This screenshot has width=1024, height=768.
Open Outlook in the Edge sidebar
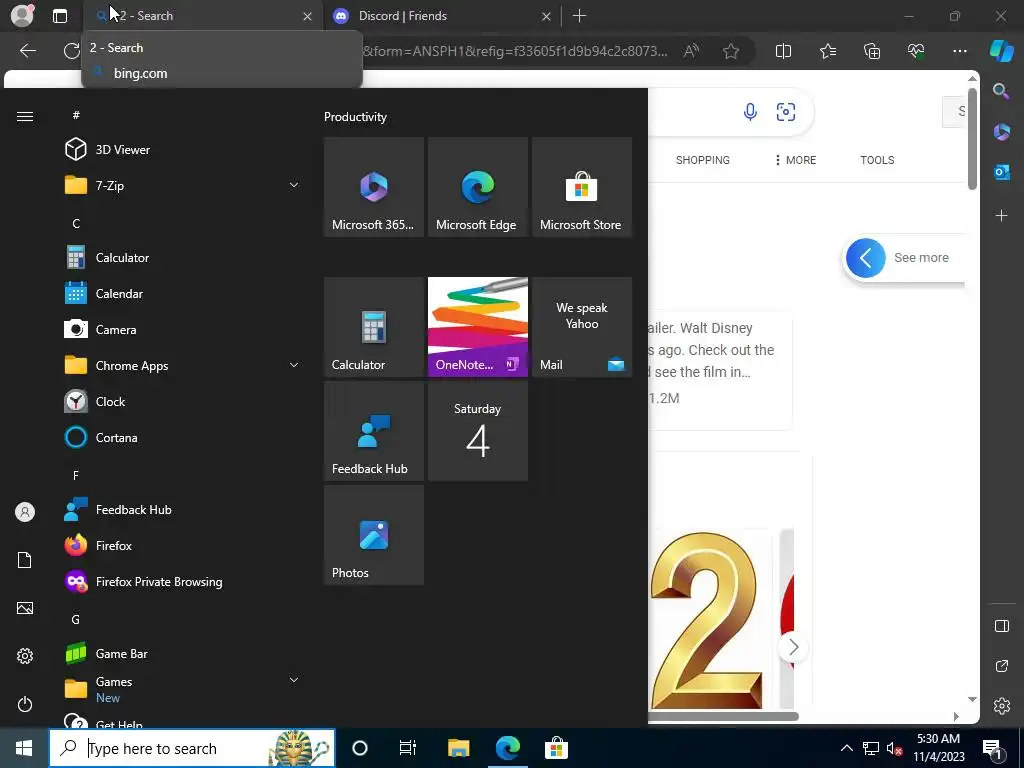coord(1001,172)
